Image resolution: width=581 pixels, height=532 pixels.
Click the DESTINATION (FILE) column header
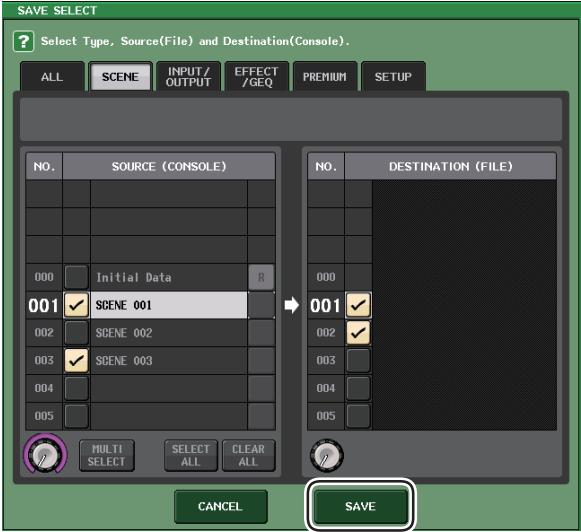pos(451,166)
